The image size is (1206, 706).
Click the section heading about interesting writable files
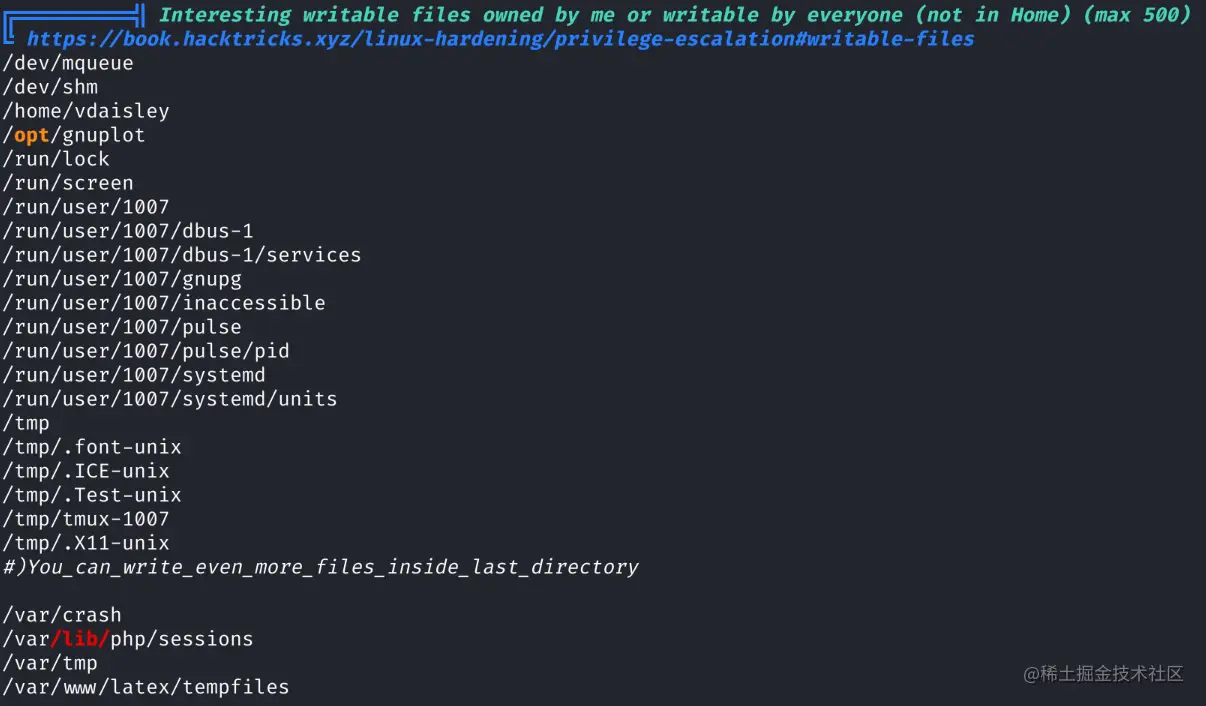point(675,15)
